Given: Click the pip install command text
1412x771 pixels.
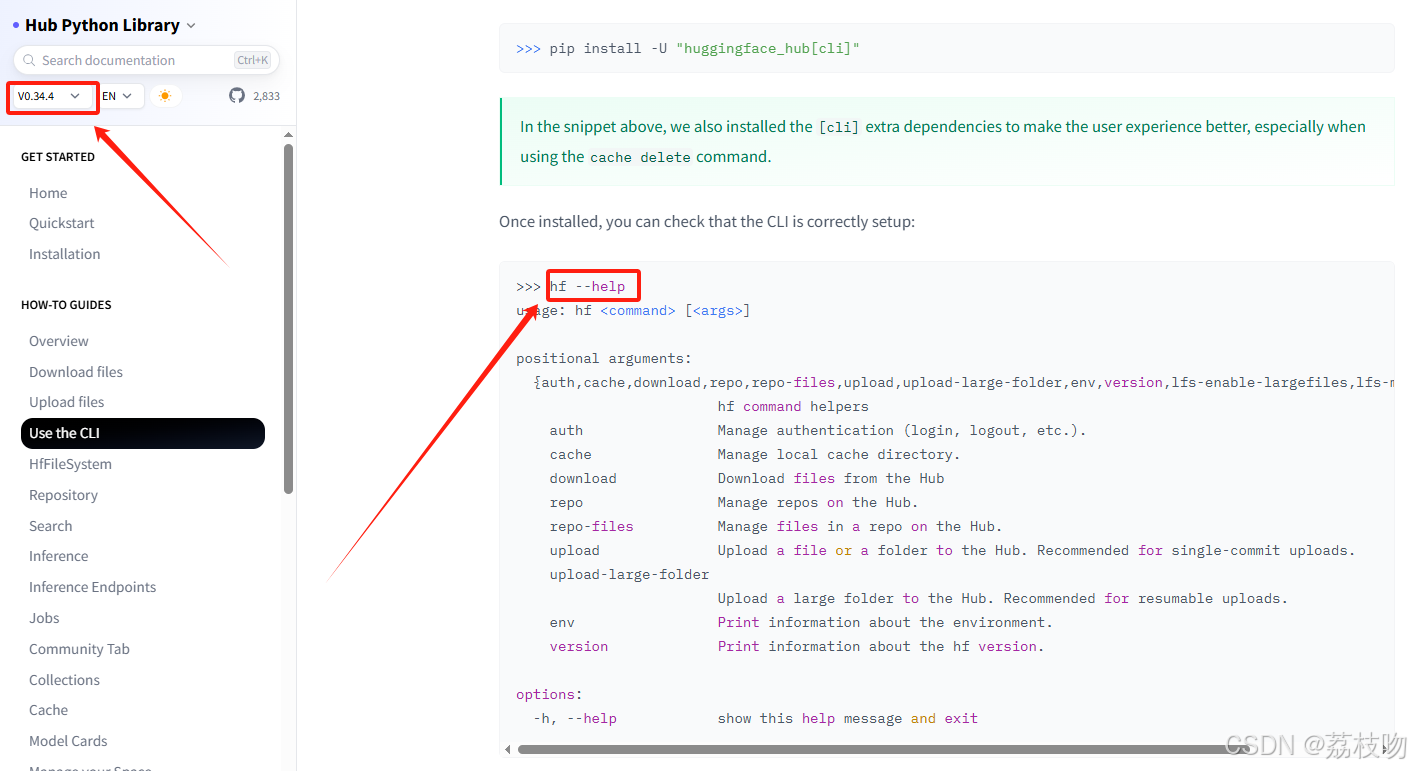Looking at the screenshot, I should [705, 48].
